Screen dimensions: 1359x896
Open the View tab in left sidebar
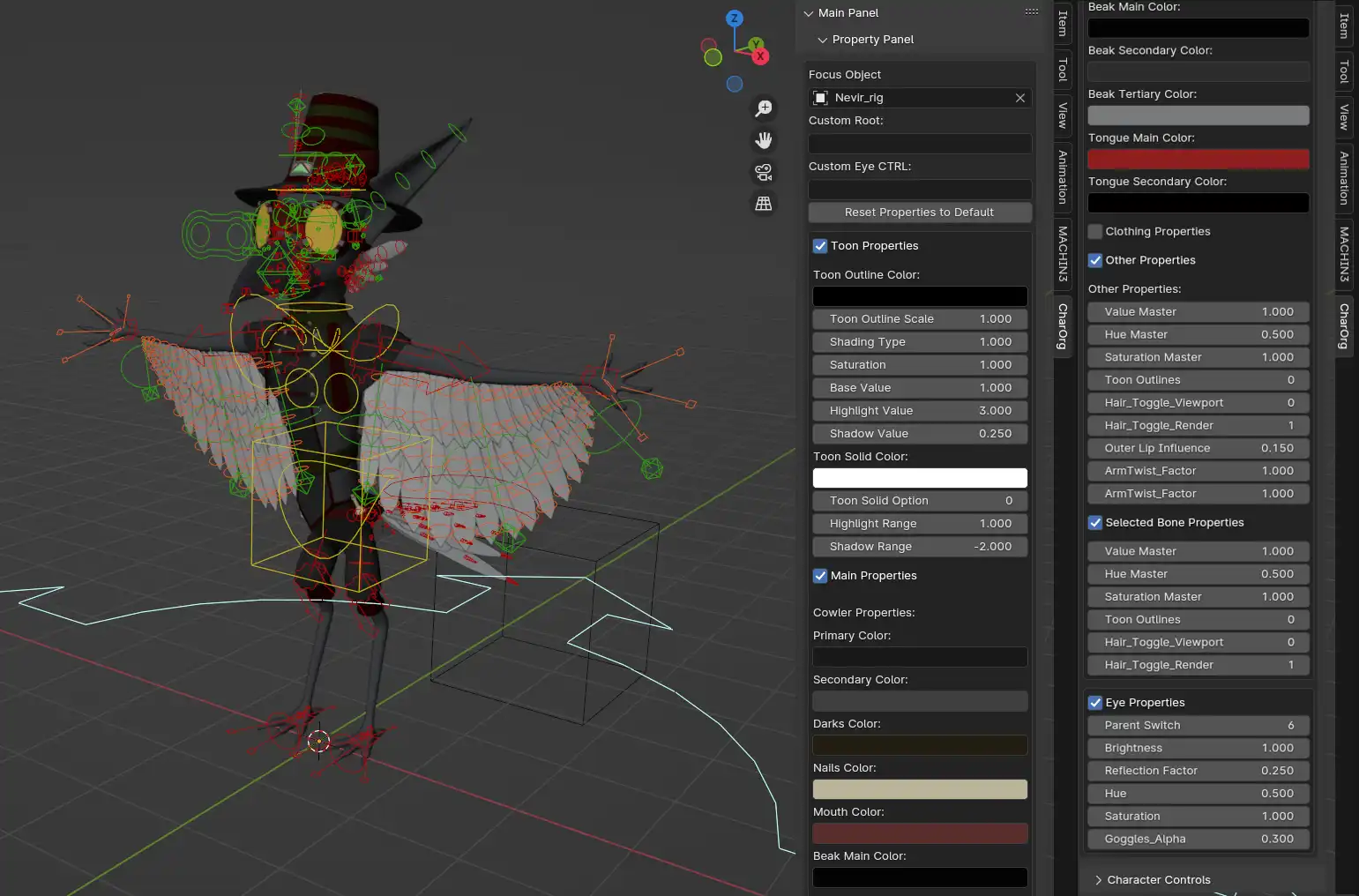pos(1063,116)
